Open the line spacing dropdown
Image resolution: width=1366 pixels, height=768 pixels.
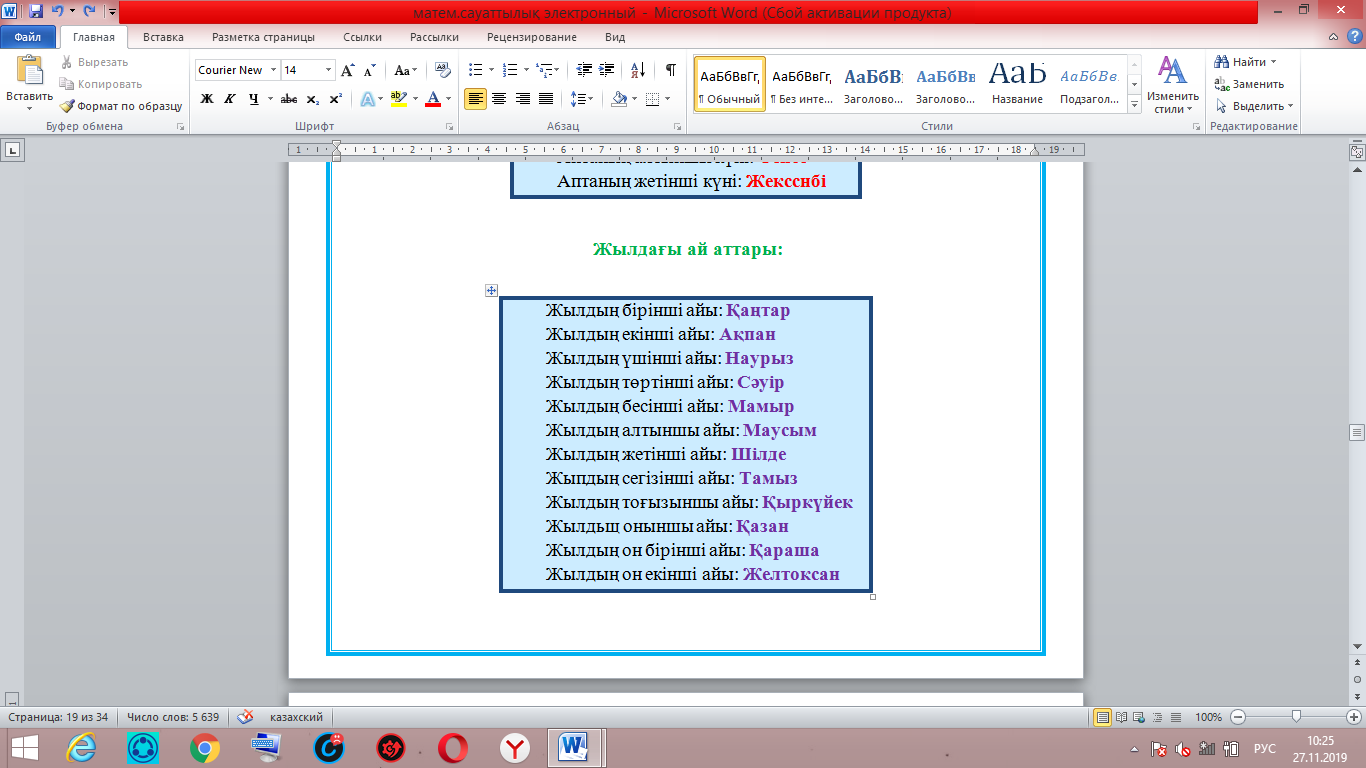[581, 99]
